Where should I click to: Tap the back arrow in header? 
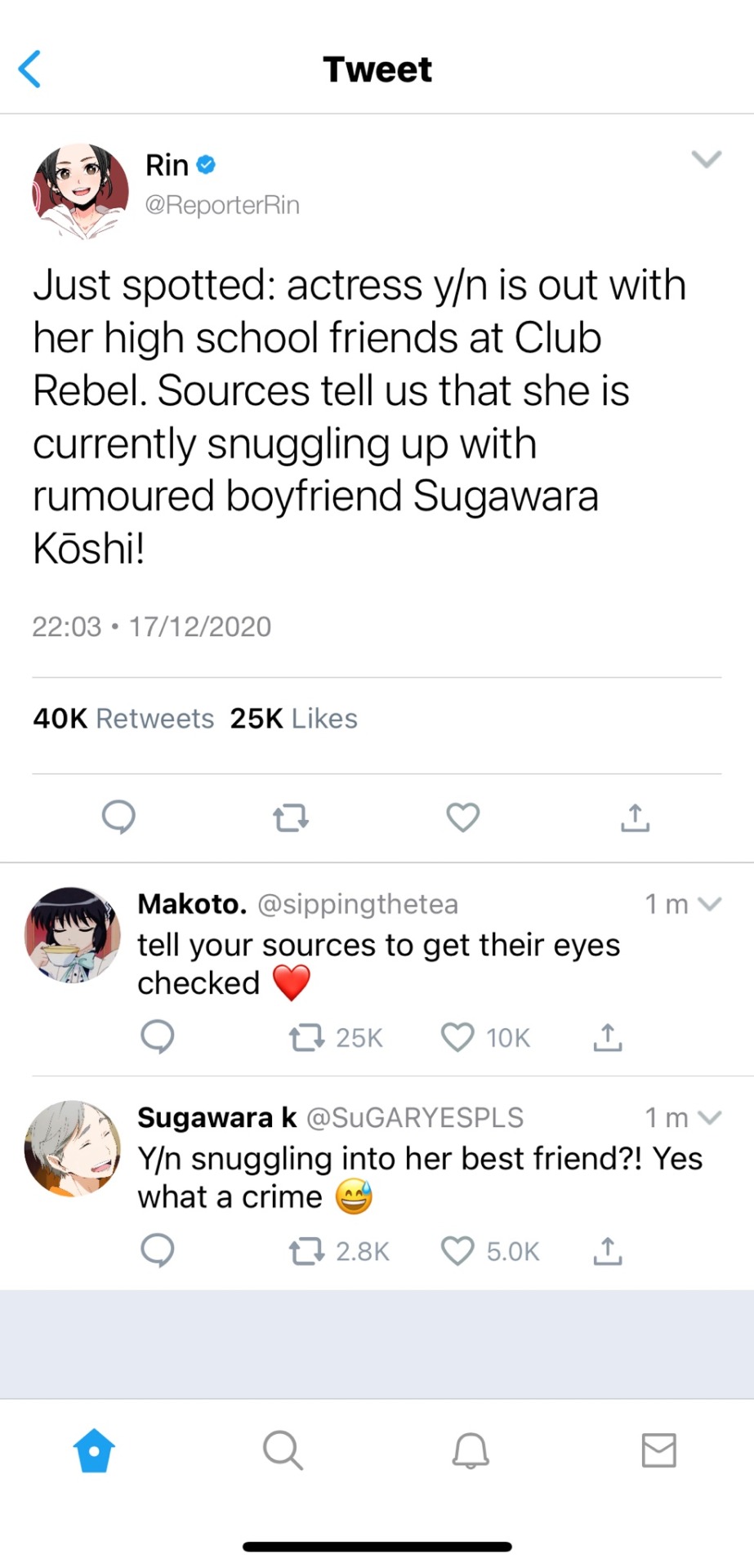pyautogui.click(x=30, y=69)
